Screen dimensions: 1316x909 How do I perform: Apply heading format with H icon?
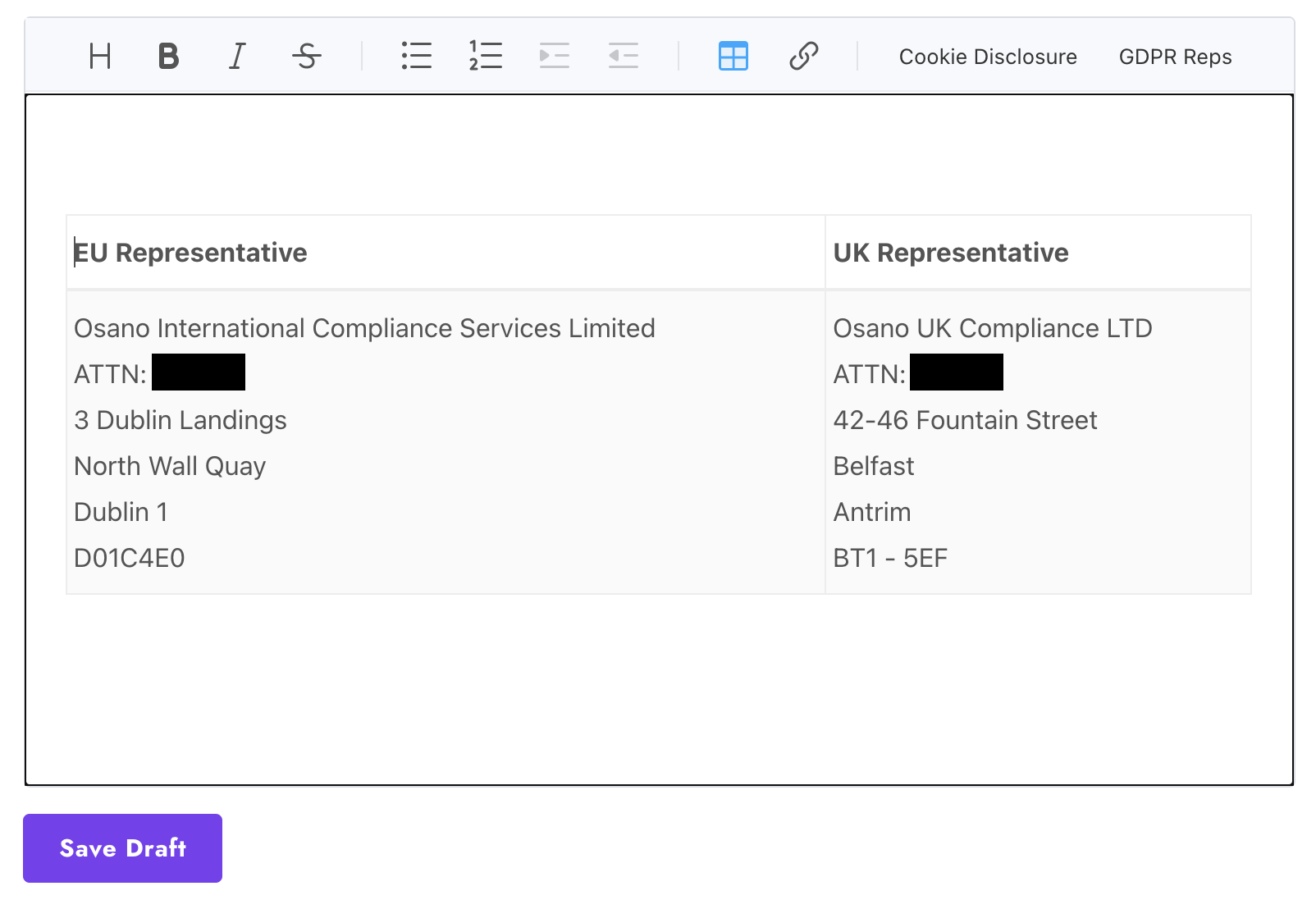[x=100, y=57]
